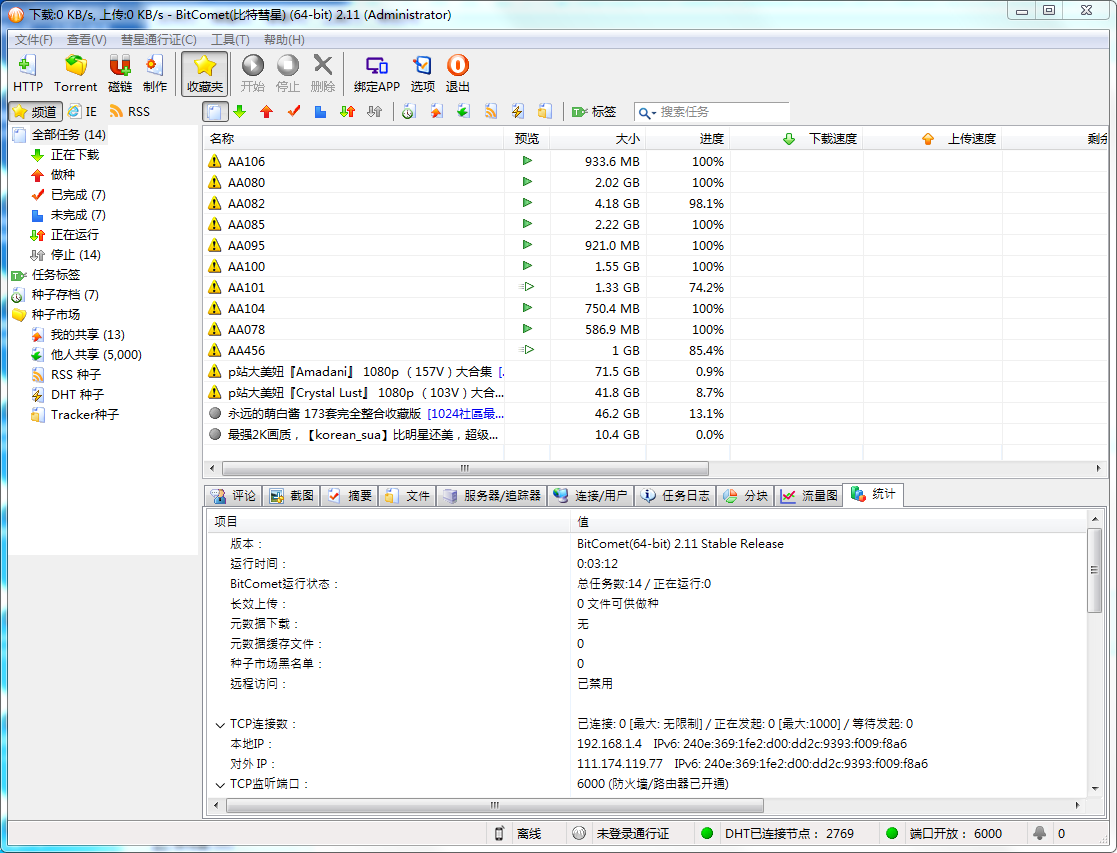Switch to the 流量图 traffic graph tab

(x=809, y=495)
